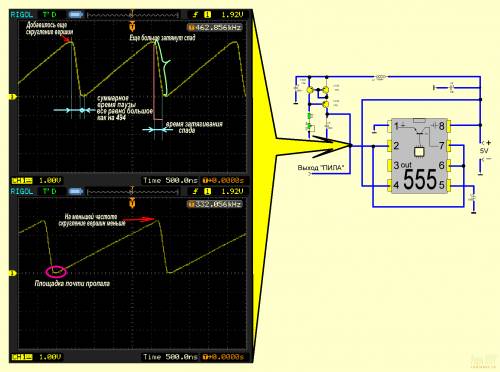Image resolution: width=500 pixels, height=372 pixels.
Task: Click the Выход "ПИЛА" output label
Action: coord(320,168)
